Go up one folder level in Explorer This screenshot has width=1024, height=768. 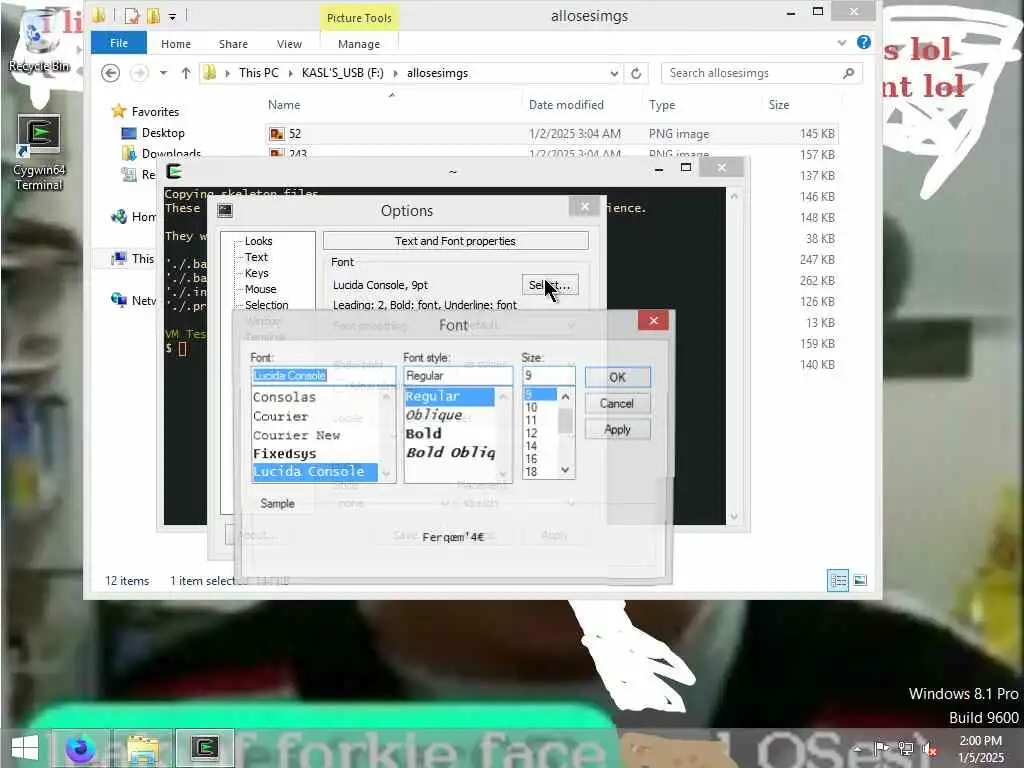(x=186, y=73)
